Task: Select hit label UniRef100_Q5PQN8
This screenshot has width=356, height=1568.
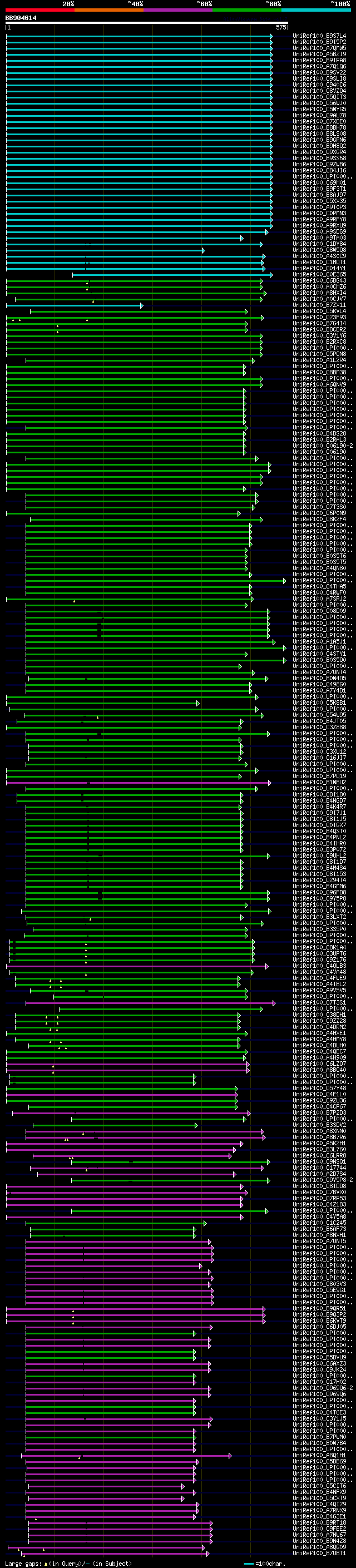Action: tap(319, 354)
